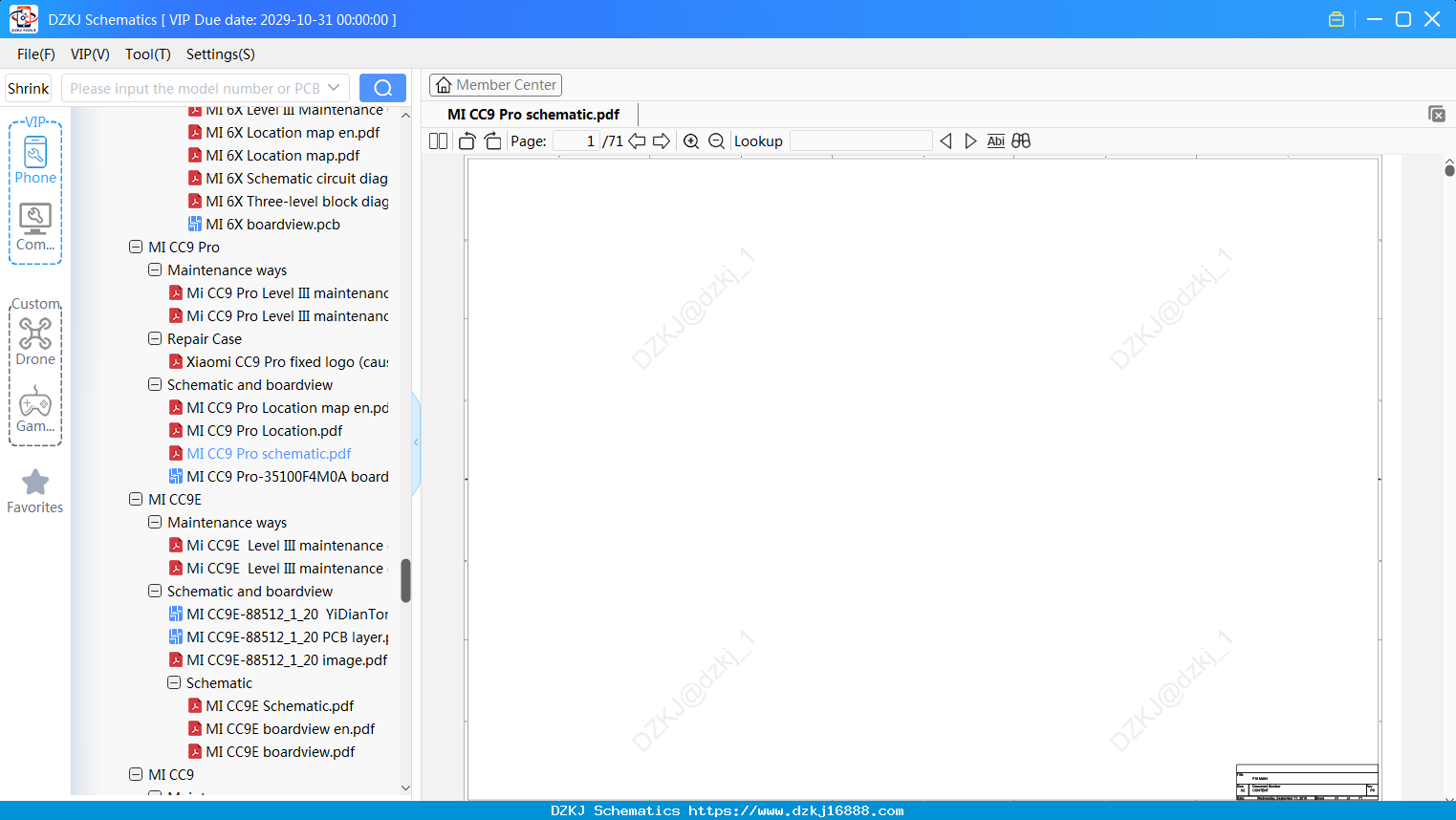This screenshot has width=1456, height=820.
Task: Find next lookup match
Action: (970, 141)
